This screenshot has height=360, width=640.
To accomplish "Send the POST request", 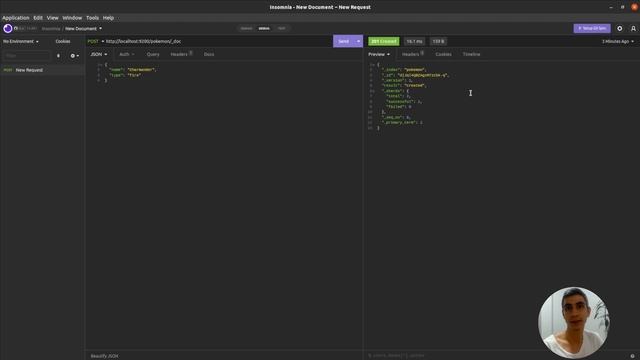I will pyautogui.click(x=344, y=41).
